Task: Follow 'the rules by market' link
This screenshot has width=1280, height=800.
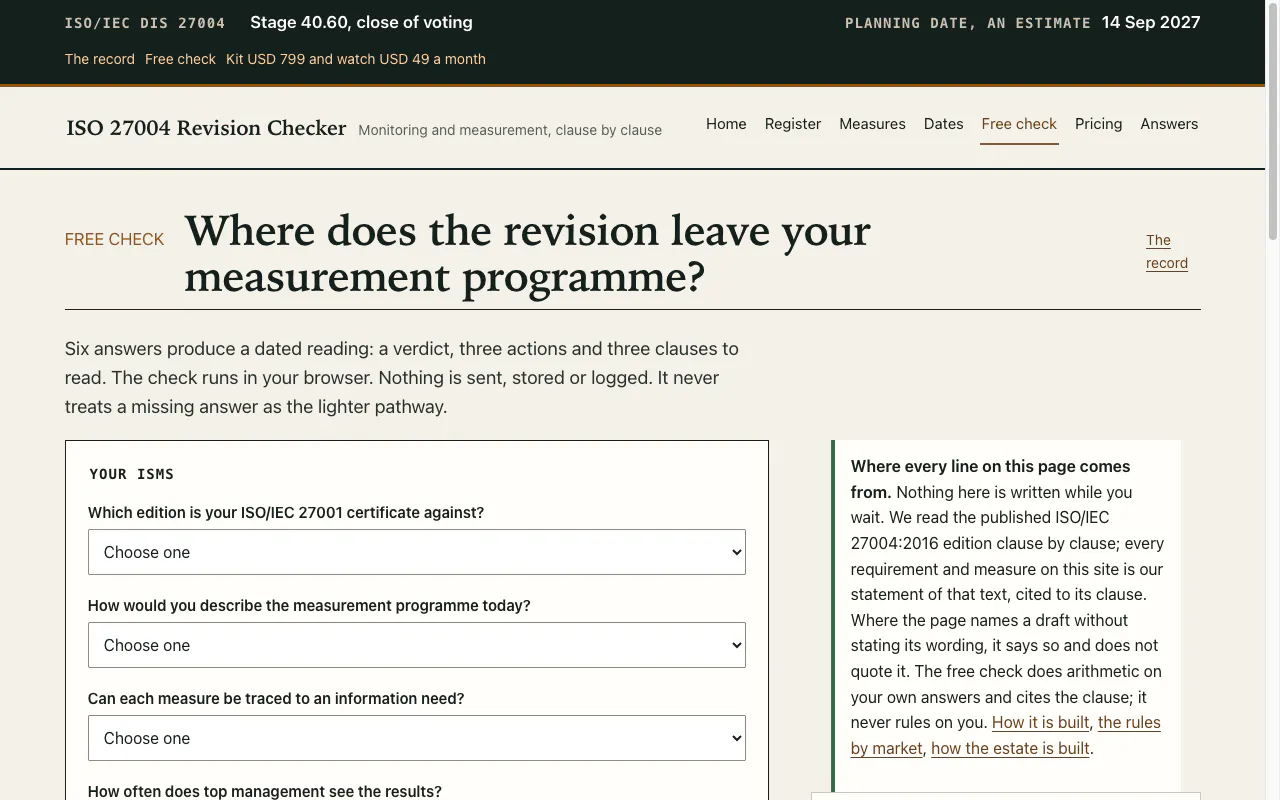Action: point(1129,722)
